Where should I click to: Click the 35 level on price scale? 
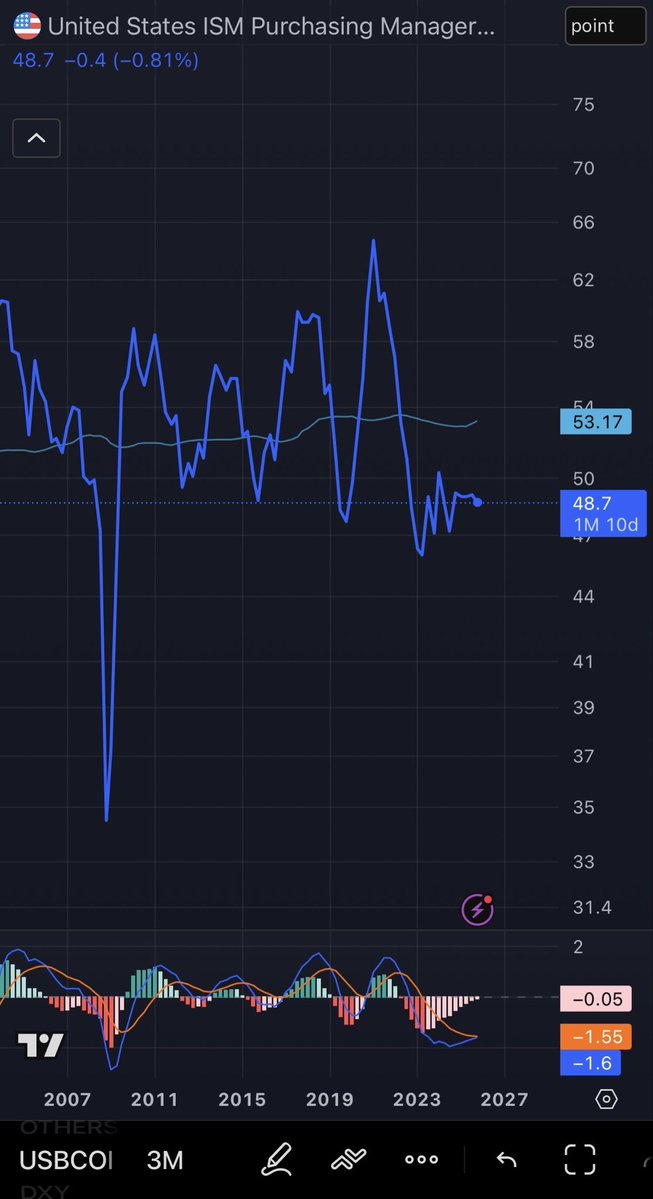(583, 807)
